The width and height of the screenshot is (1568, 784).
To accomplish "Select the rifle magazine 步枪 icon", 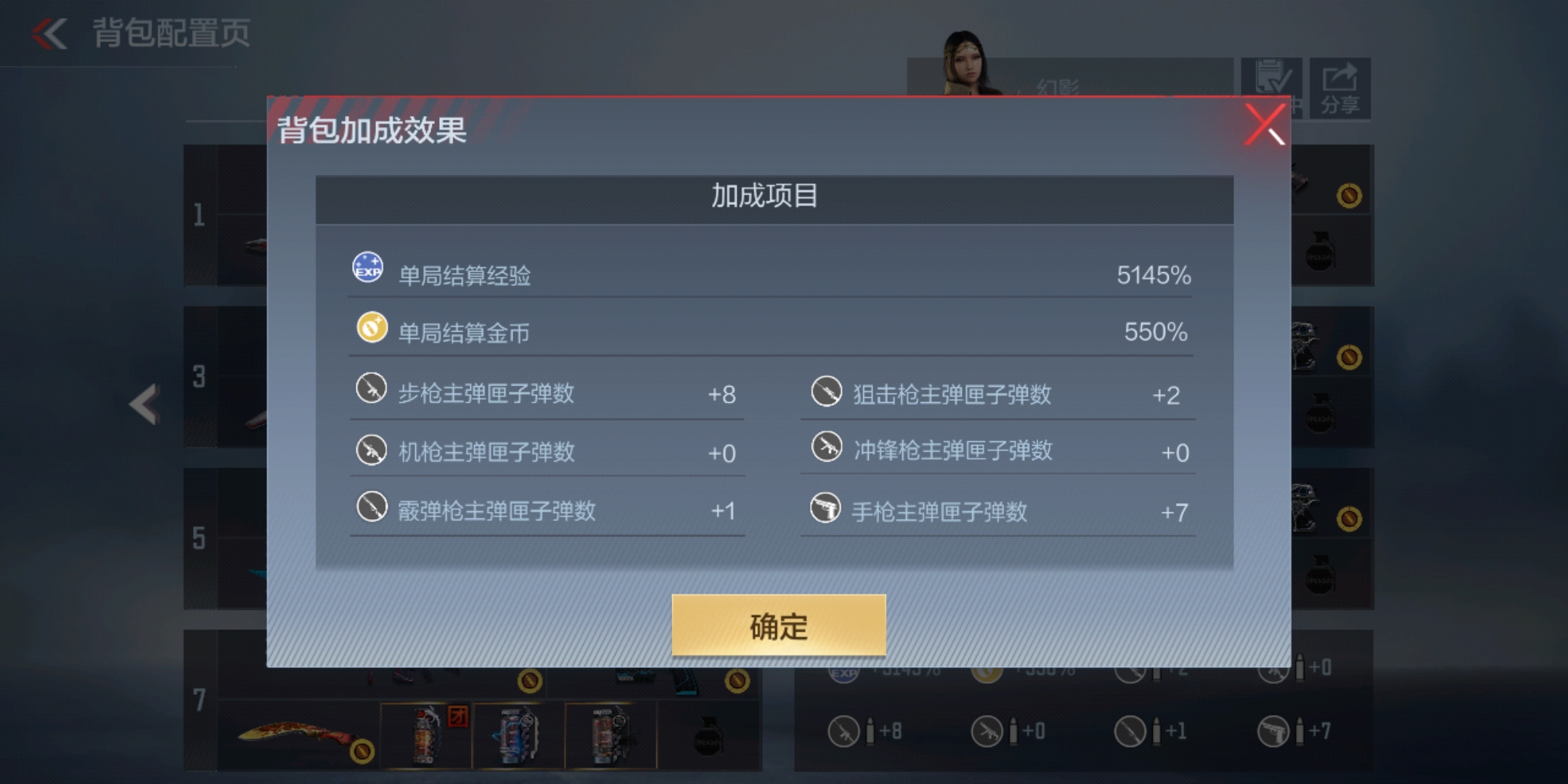I will [371, 388].
